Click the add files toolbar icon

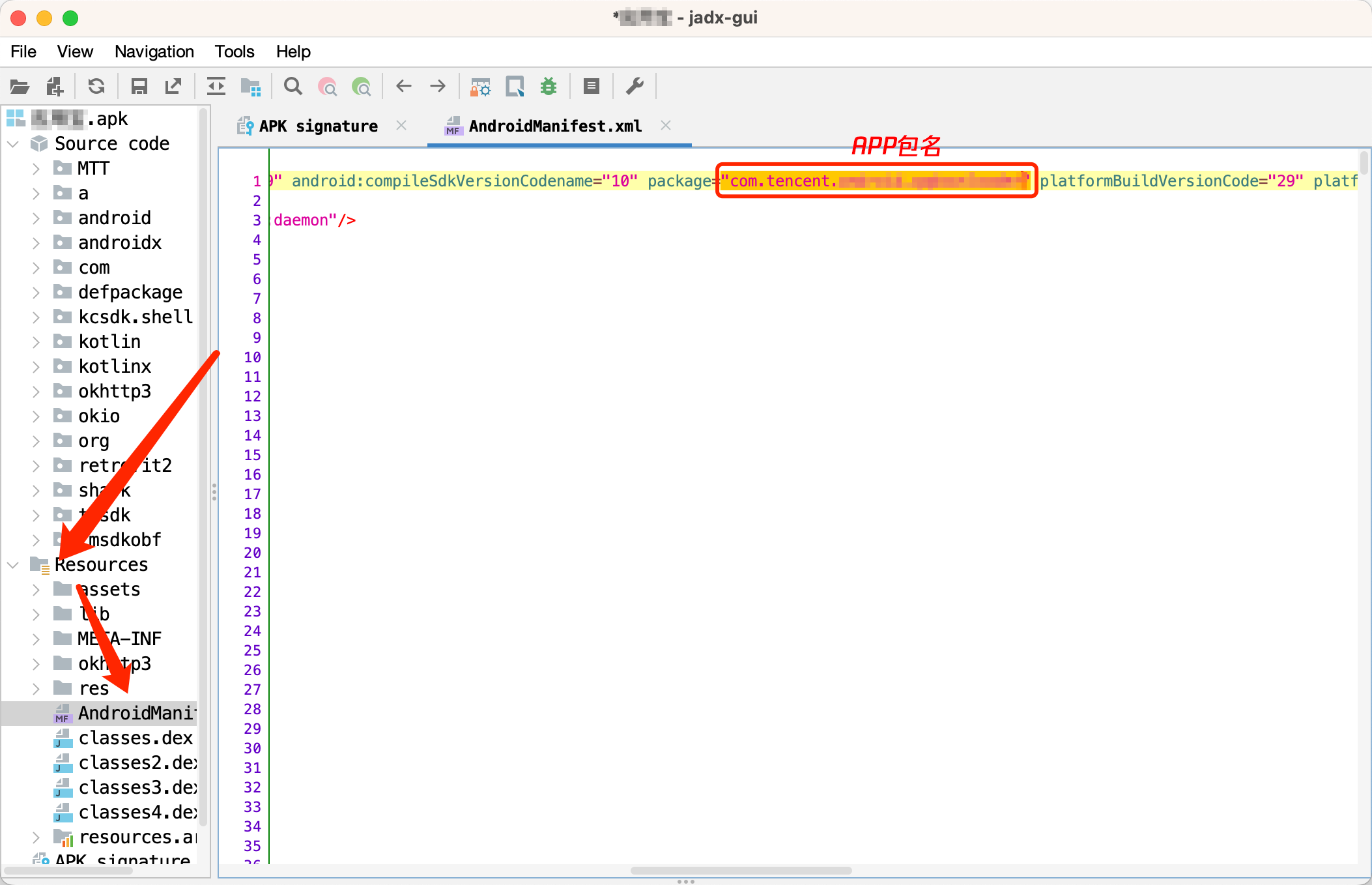(x=55, y=86)
